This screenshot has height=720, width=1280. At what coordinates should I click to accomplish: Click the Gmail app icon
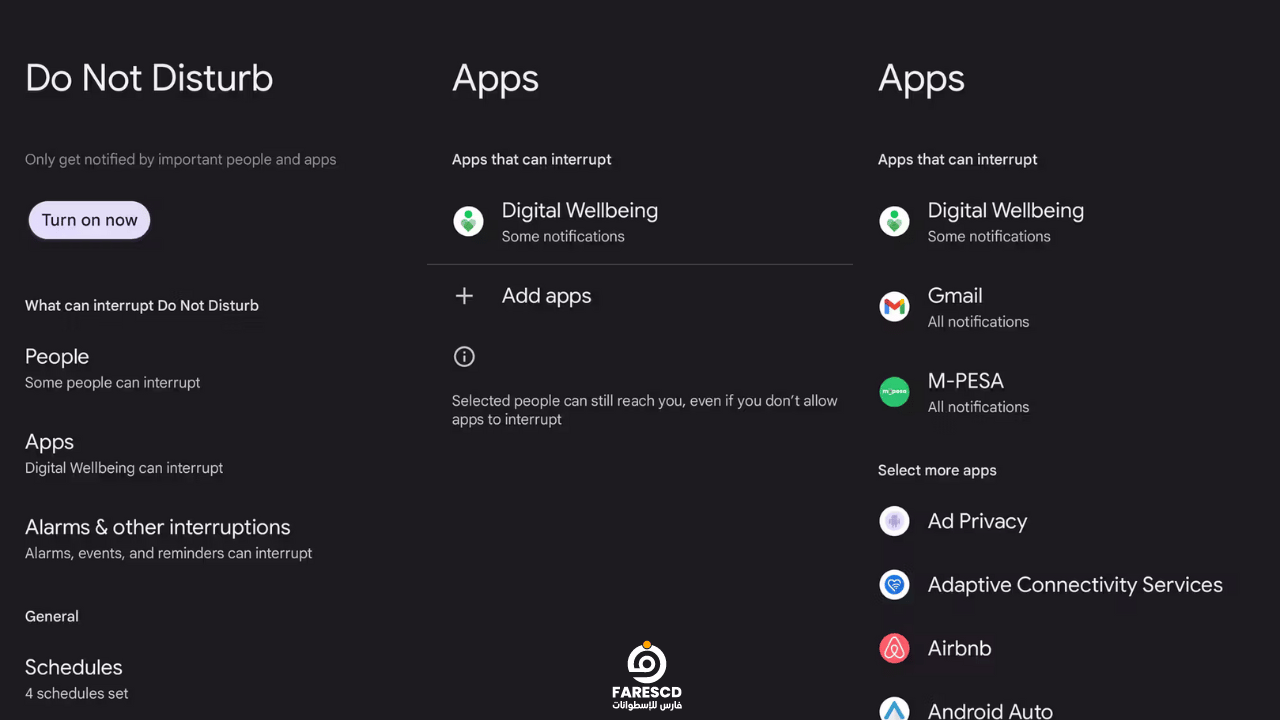tap(894, 307)
